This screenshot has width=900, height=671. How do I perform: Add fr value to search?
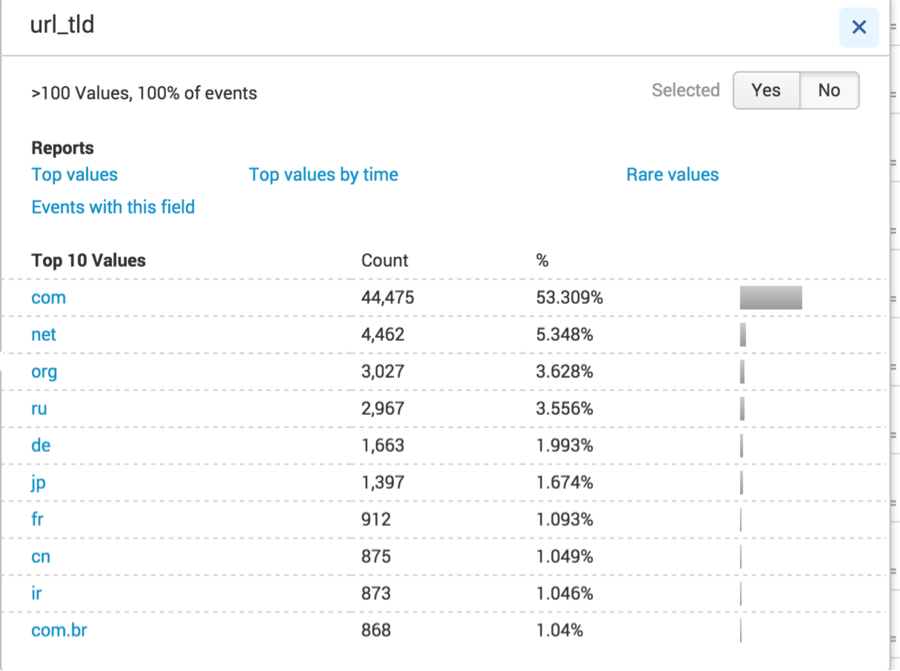pos(37,519)
